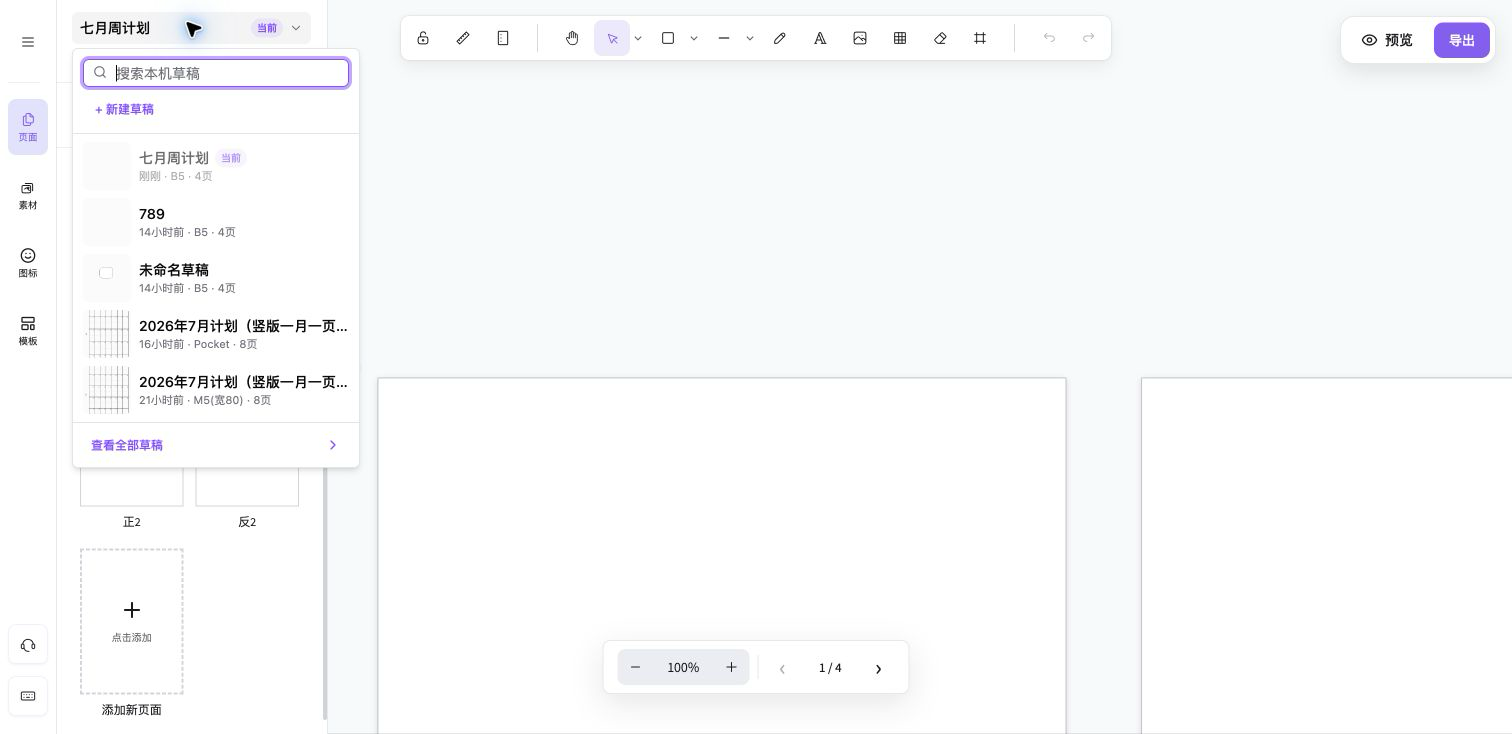Screen dimensions: 1512x734
Task: Select the line tool
Action: 724,38
